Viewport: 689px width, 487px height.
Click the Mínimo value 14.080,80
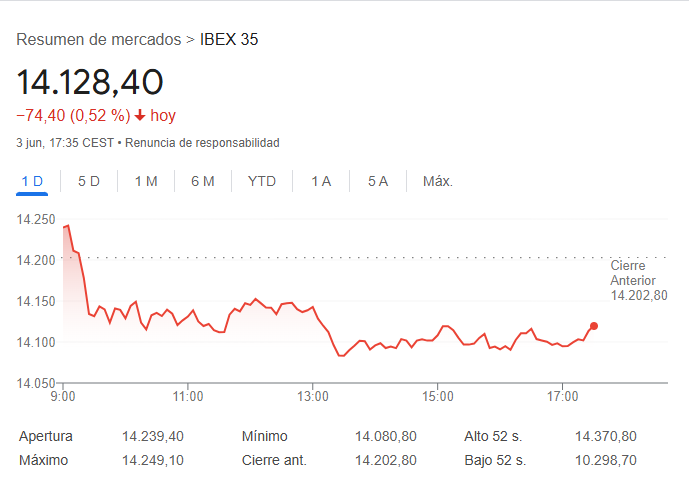click(x=385, y=437)
